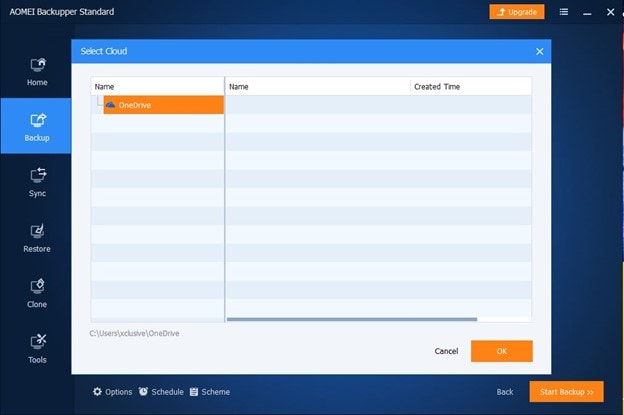Click the C:\Users\xclusive\OneDrive path text

[x=134, y=333]
